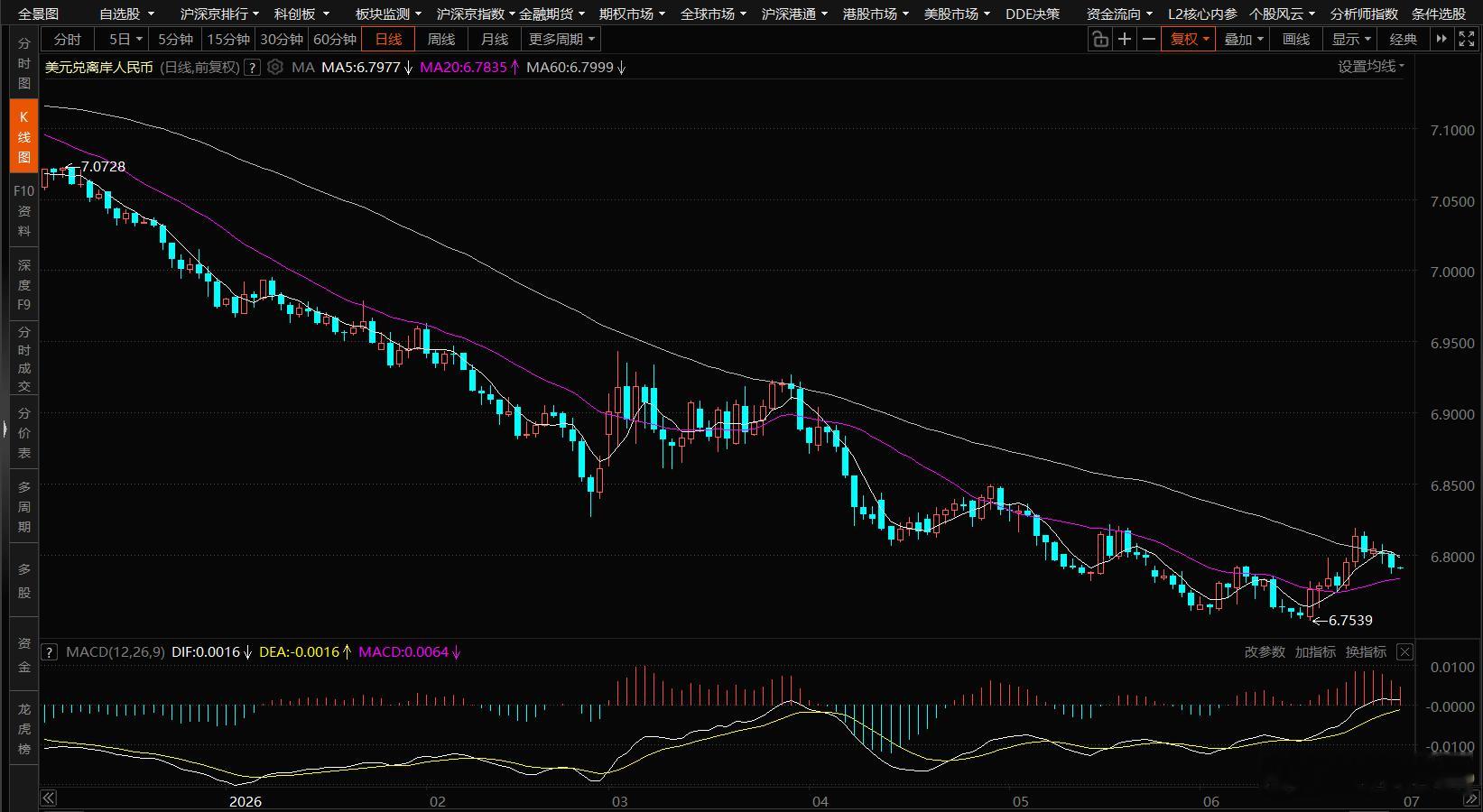Switch to 5分钟 period

coord(175,39)
